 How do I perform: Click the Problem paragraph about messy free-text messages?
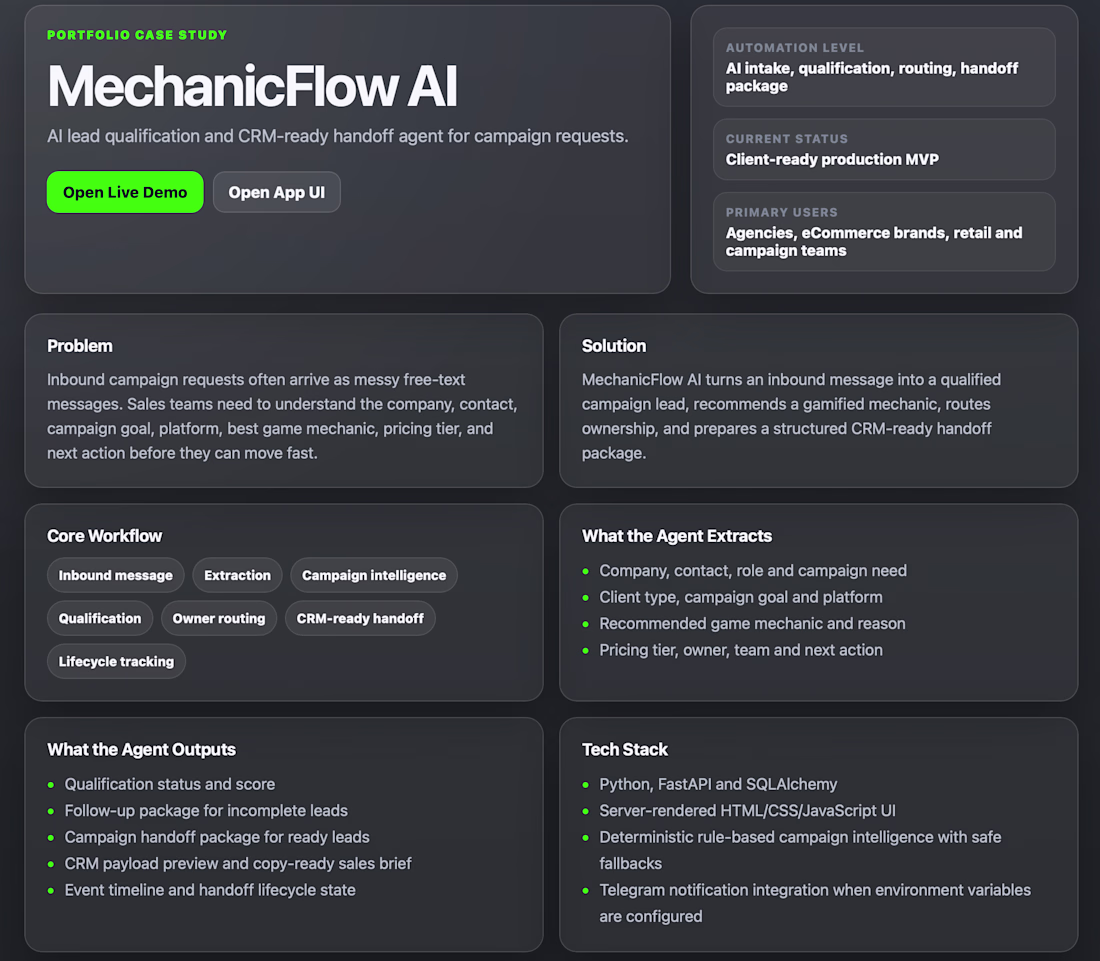[282, 416]
